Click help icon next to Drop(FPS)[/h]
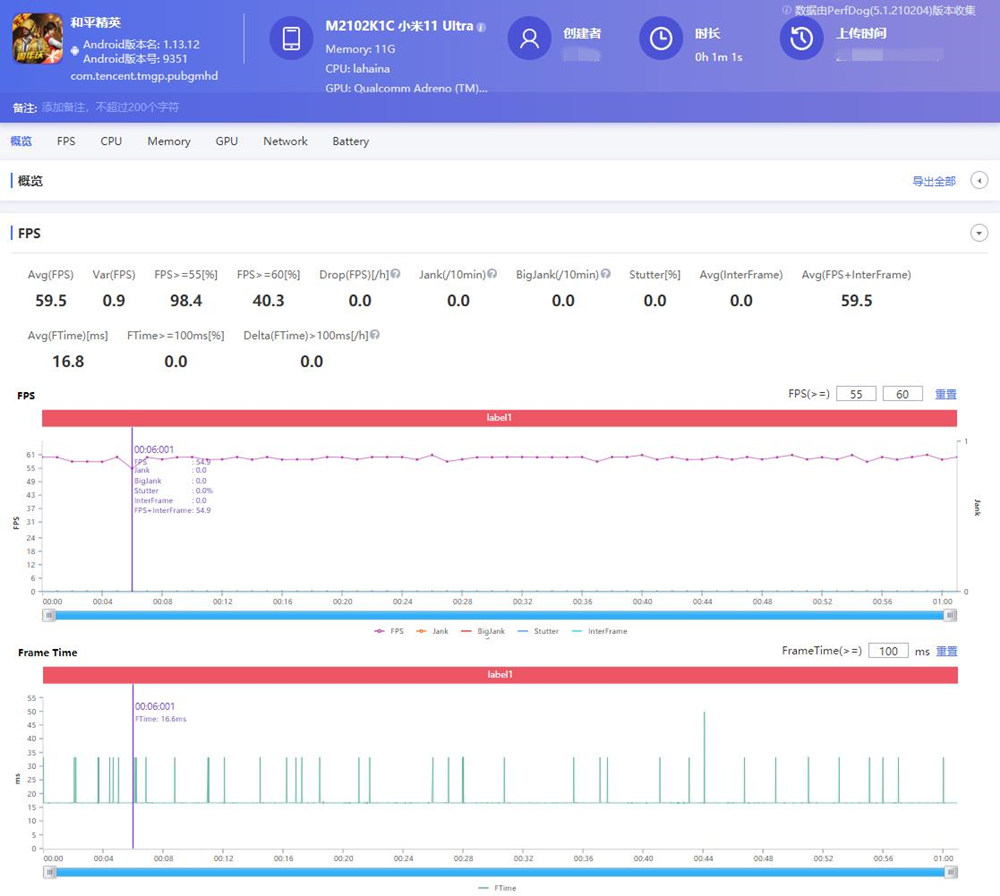Viewport: 1000px width, 896px height. (395, 274)
